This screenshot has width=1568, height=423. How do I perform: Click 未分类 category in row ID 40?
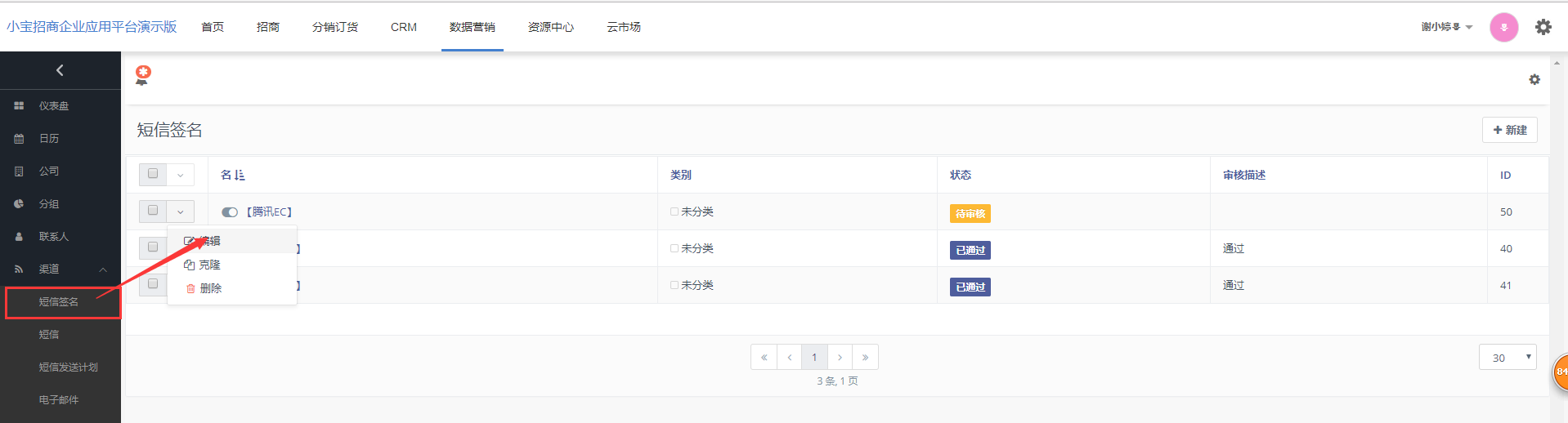point(697,248)
